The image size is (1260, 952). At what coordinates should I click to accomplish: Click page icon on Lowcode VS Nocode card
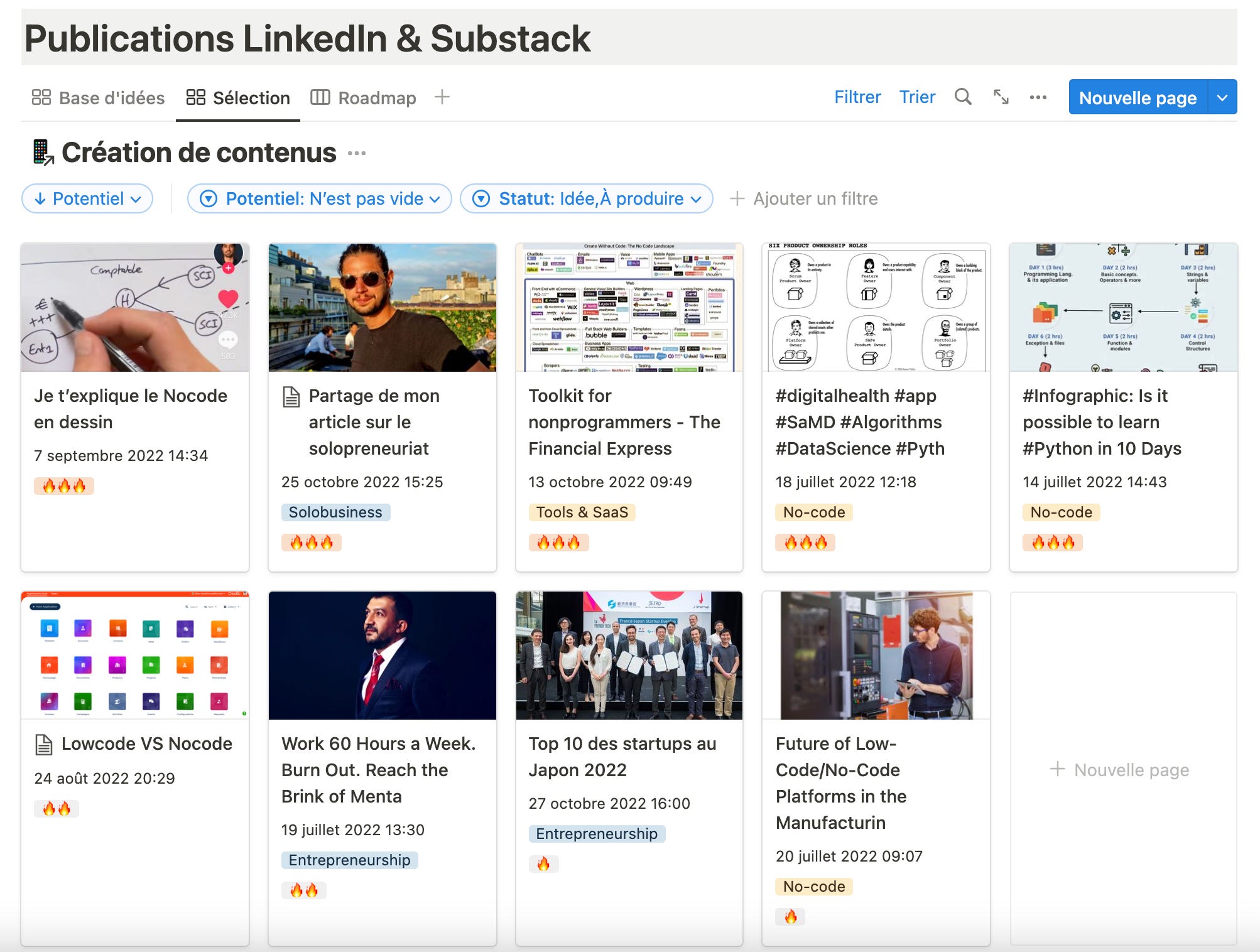coord(43,744)
